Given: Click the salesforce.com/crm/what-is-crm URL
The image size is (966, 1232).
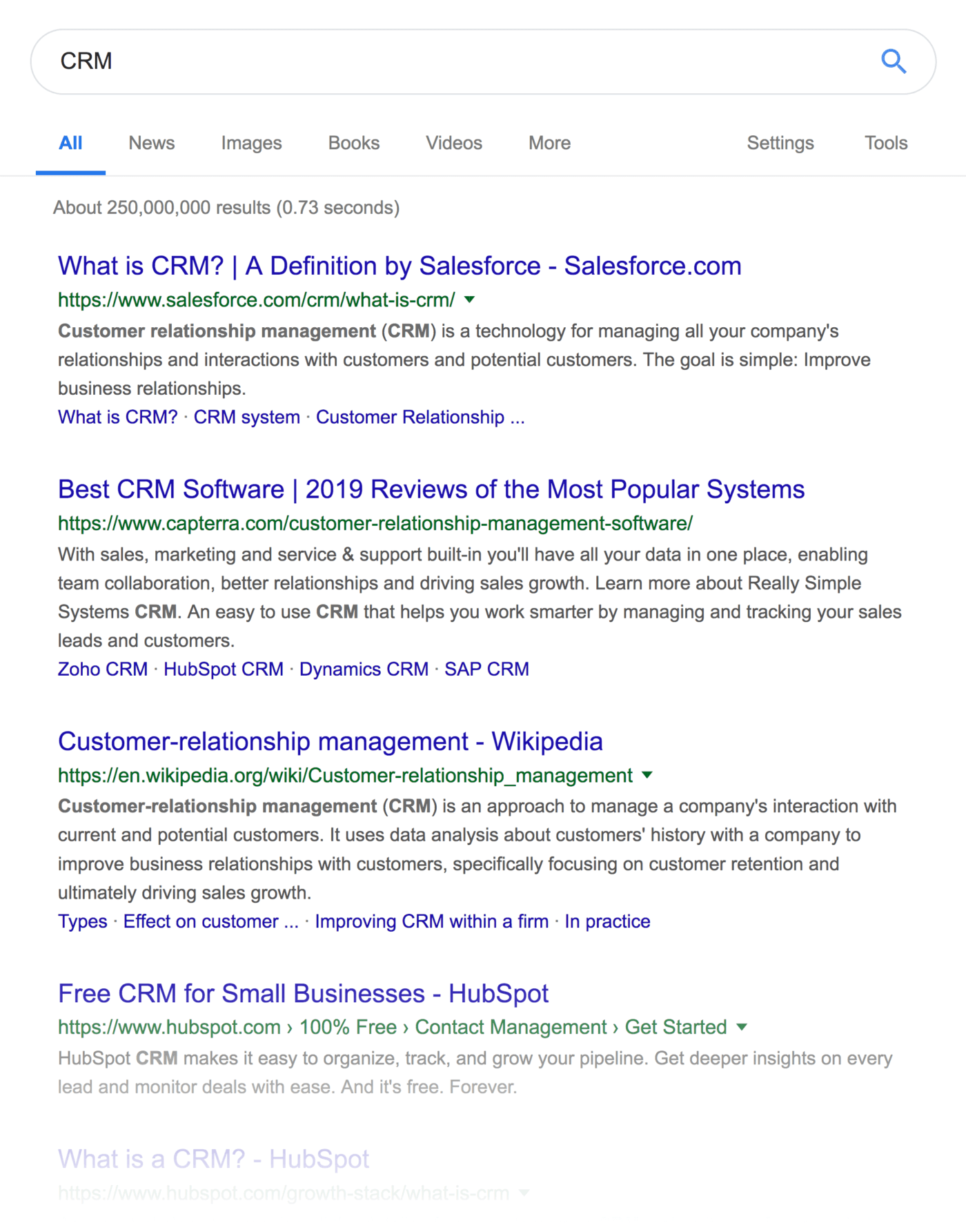Looking at the screenshot, I should 257,300.
